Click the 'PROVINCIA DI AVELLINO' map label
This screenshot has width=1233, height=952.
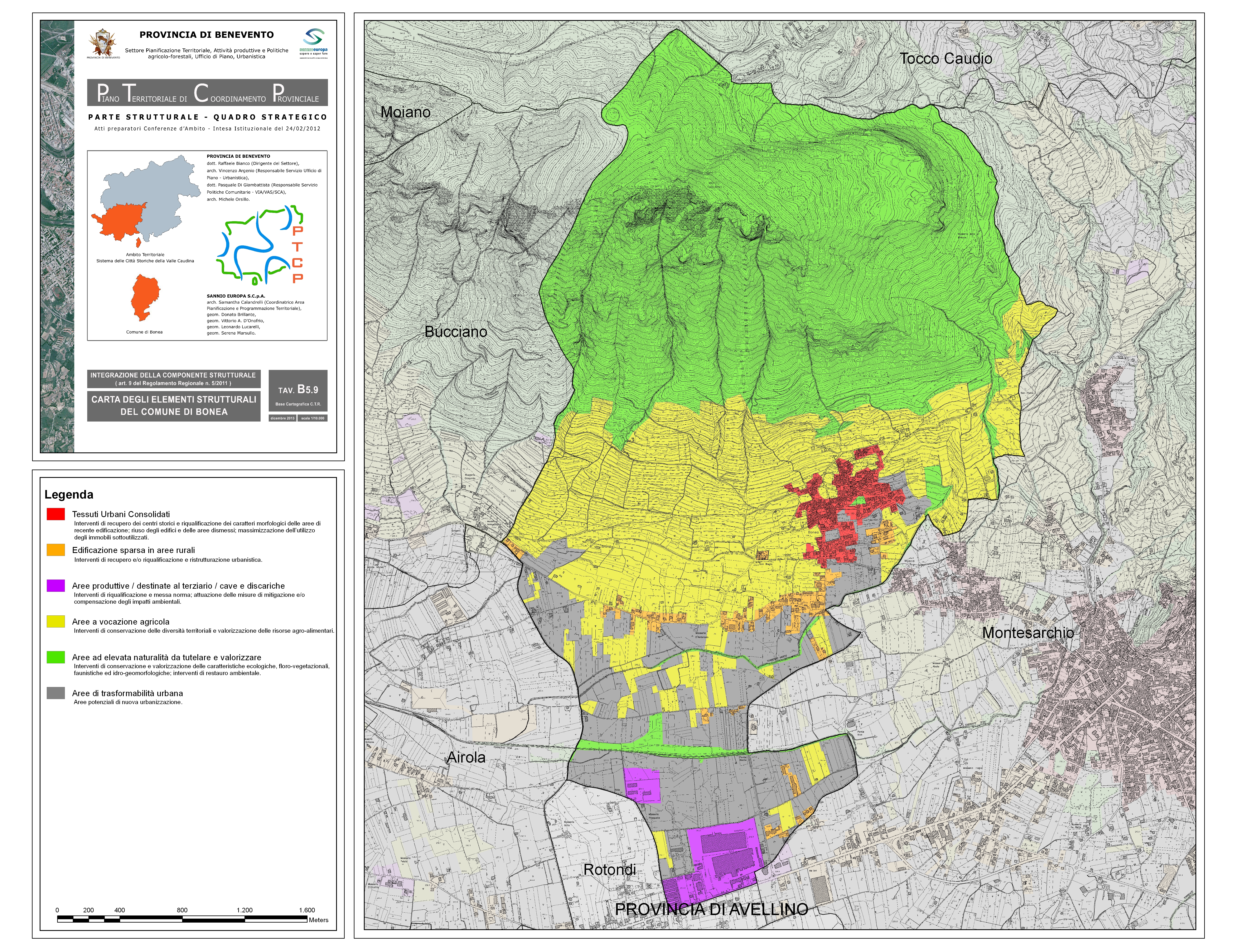click(711, 910)
